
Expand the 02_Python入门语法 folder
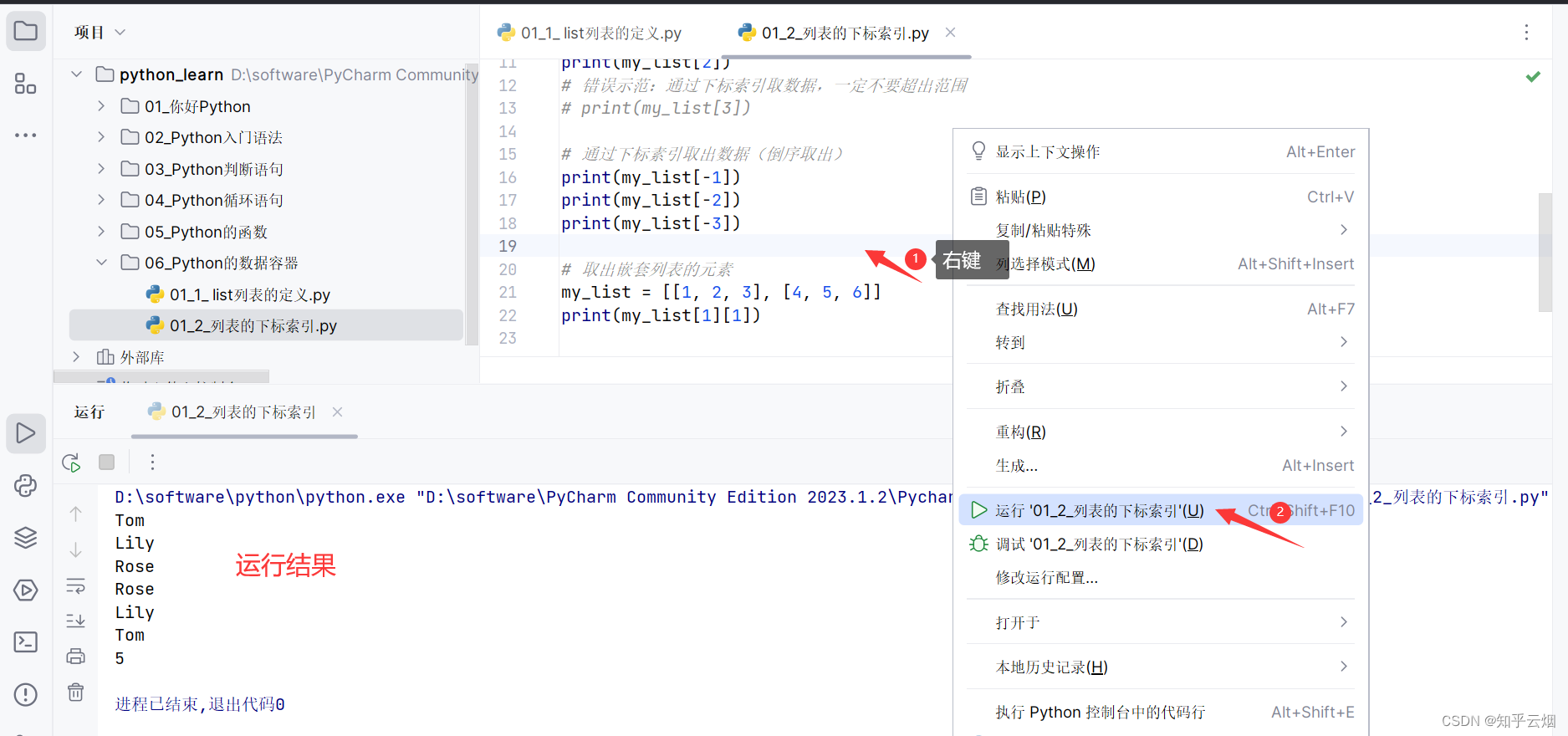pyautogui.click(x=101, y=137)
